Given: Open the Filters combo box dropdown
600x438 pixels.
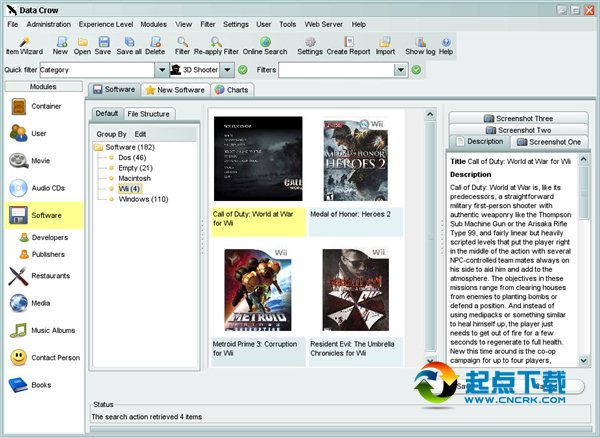Looking at the screenshot, I should tap(400, 70).
